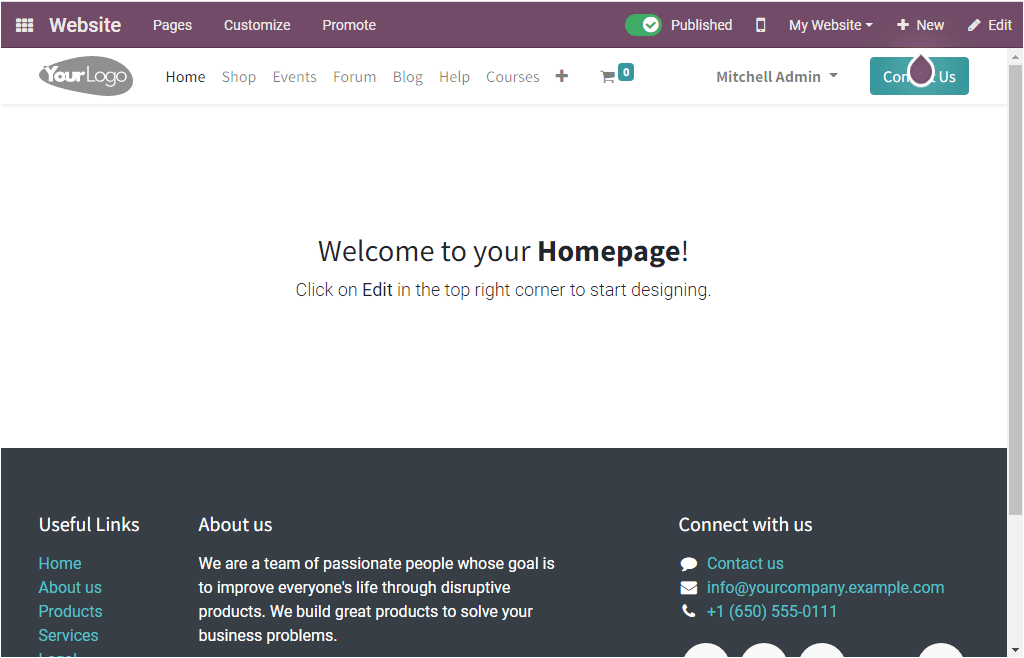Viewport: 1024px width, 658px height.
Task: Open the Pages menu
Action: pyautogui.click(x=172, y=24)
